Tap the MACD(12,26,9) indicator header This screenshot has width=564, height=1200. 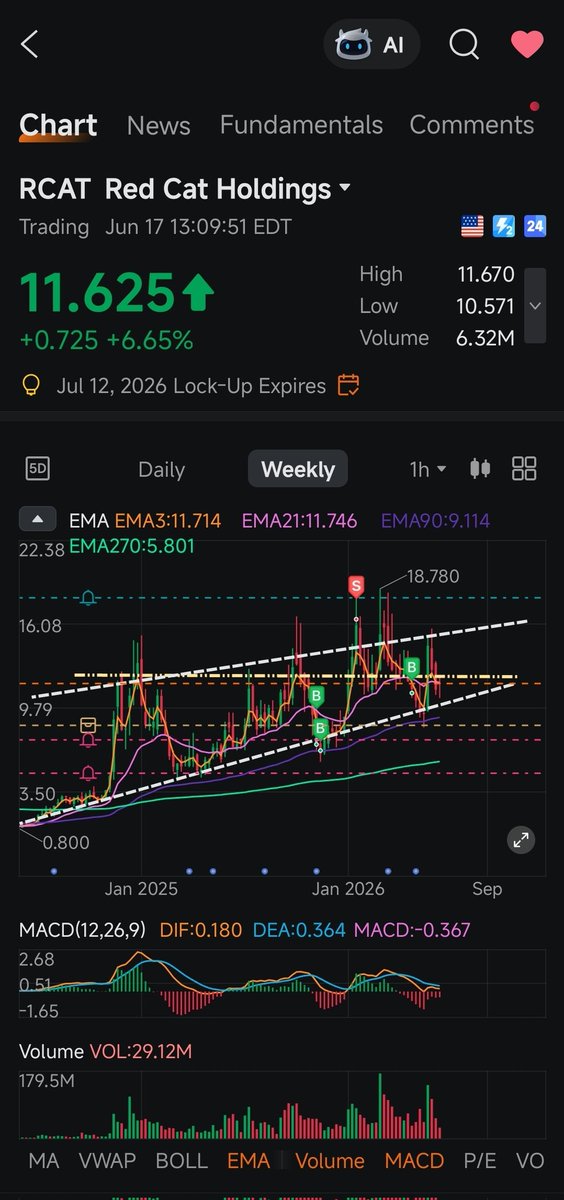[82, 930]
